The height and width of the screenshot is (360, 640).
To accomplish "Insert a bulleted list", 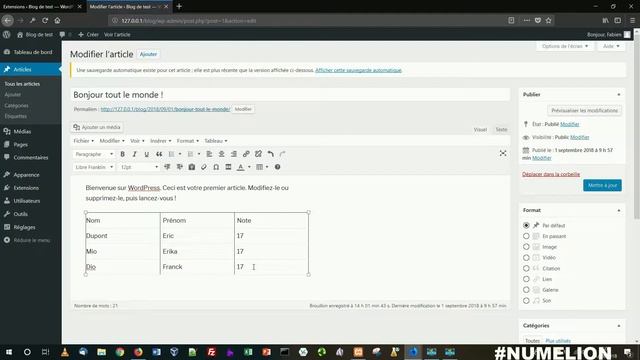I will click(171, 154).
